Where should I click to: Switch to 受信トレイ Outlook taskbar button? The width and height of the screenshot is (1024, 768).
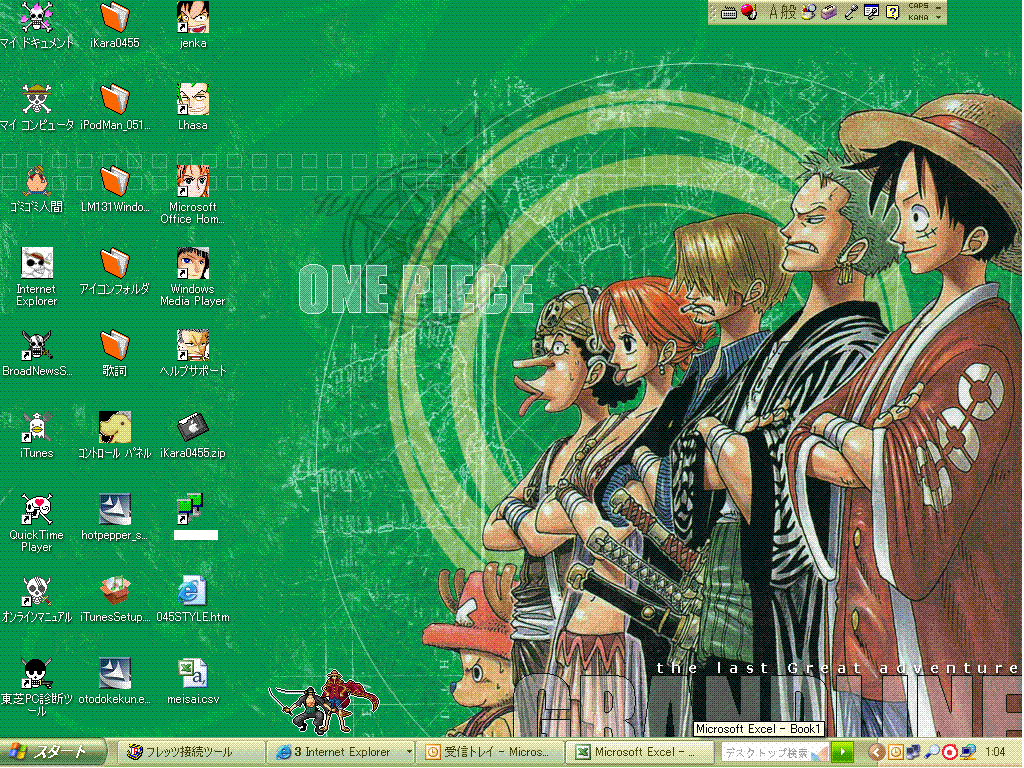point(490,752)
